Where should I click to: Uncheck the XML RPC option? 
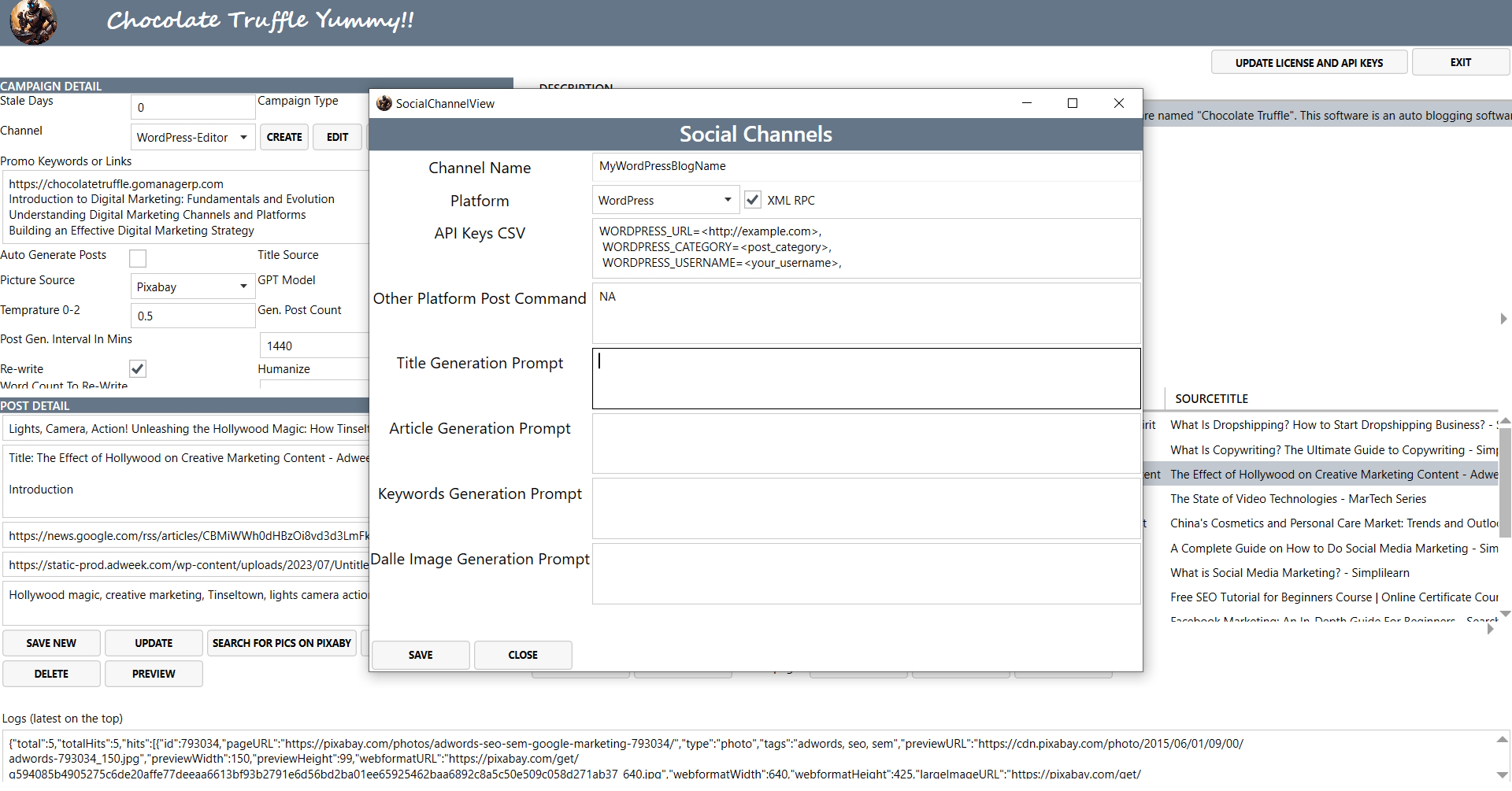click(x=753, y=199)
